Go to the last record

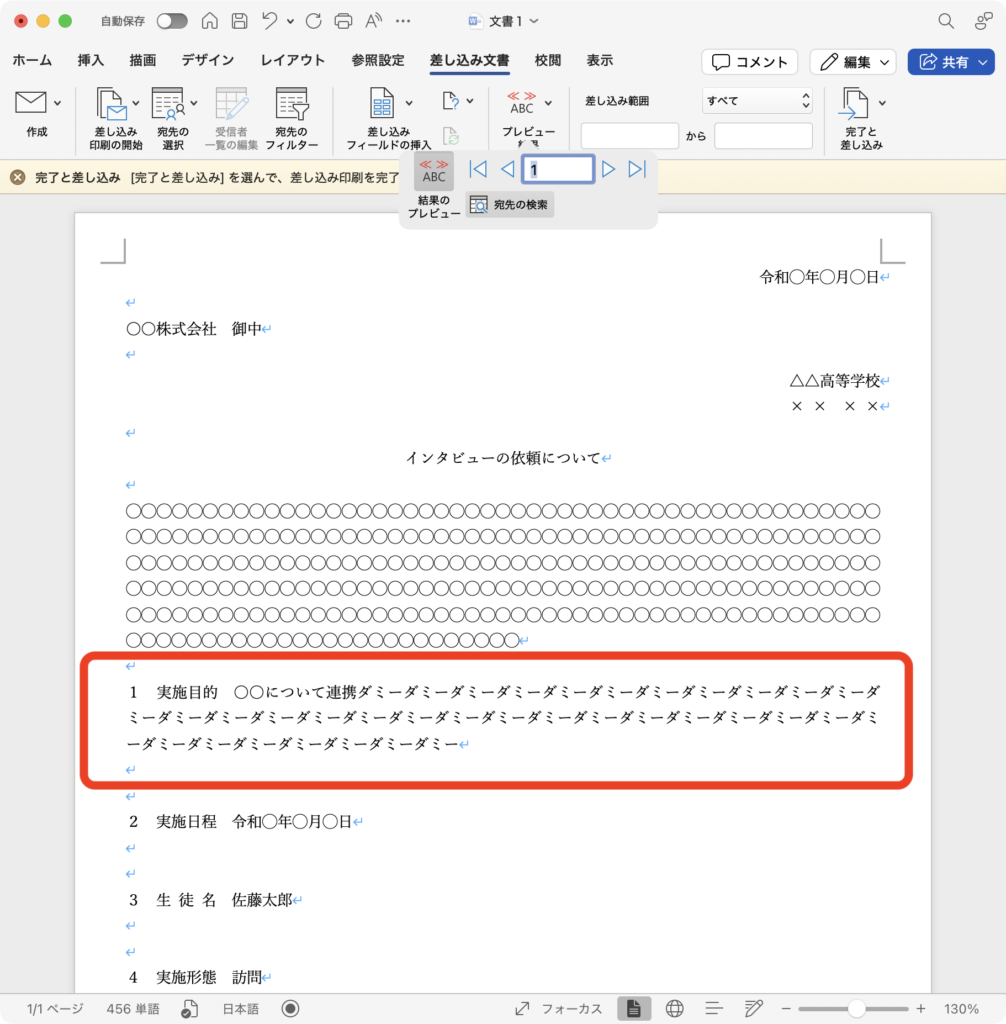637,169
